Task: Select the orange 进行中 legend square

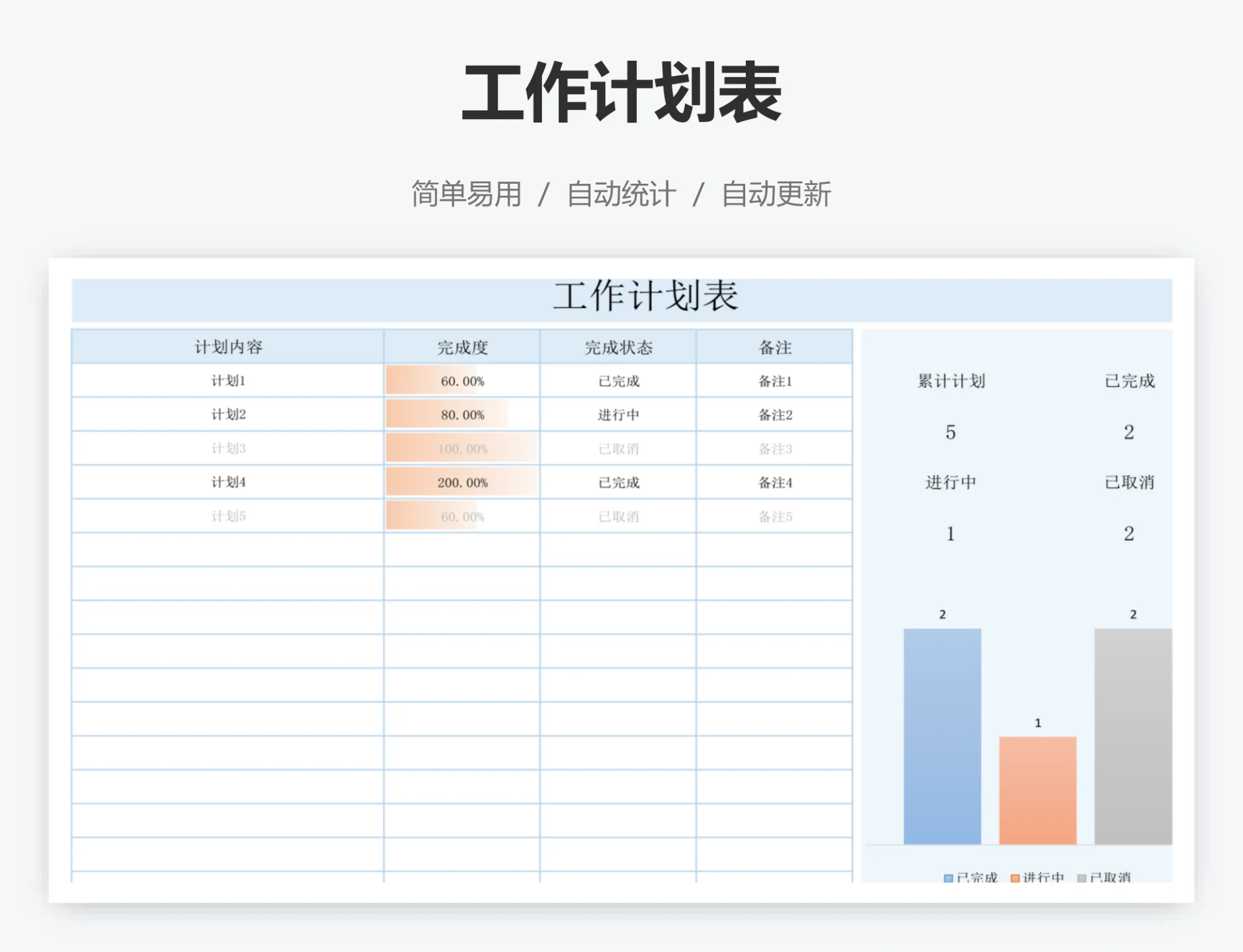Action: (1014, 878)
